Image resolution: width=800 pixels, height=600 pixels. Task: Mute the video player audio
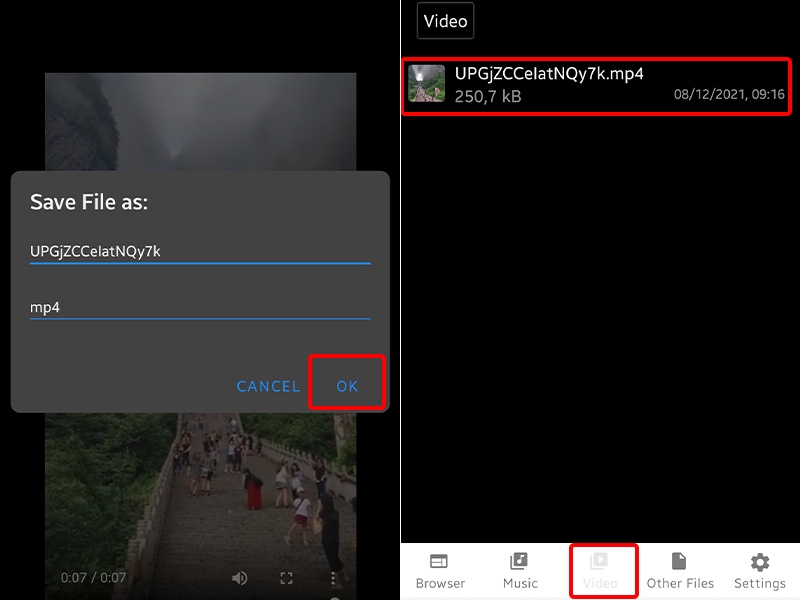click(x=240, y=577)
